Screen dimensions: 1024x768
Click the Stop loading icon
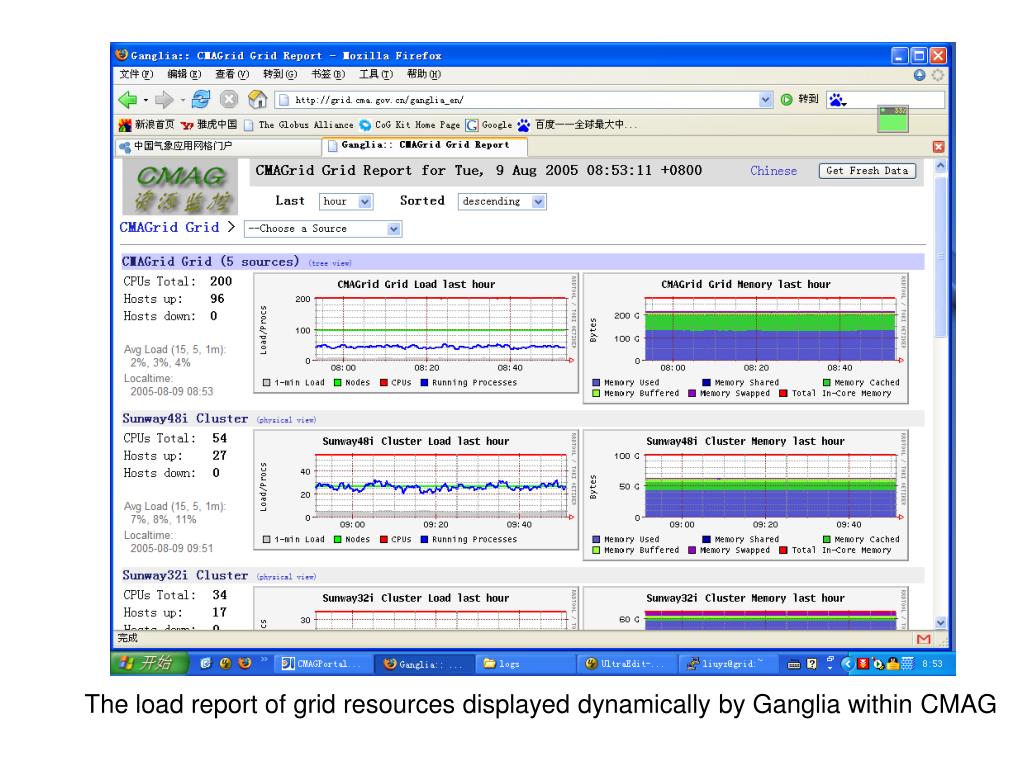coord(229,99)
